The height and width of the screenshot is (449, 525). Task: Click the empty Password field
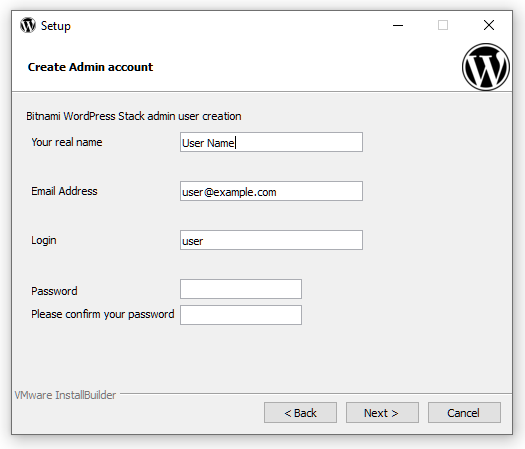point(241,289)
